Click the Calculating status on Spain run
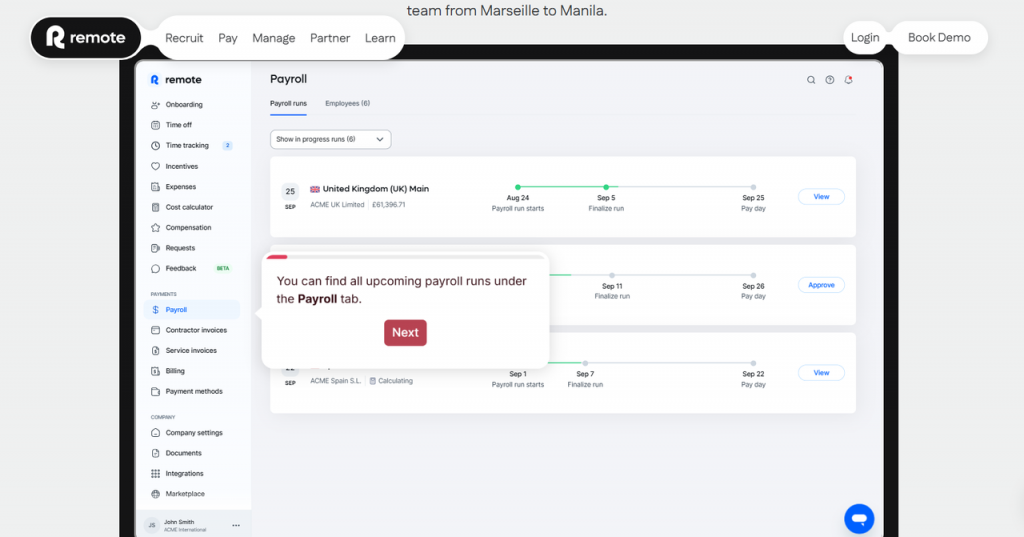Viewport: 1024px width, 537px height. pyautogui.click(x=391, y=381)
